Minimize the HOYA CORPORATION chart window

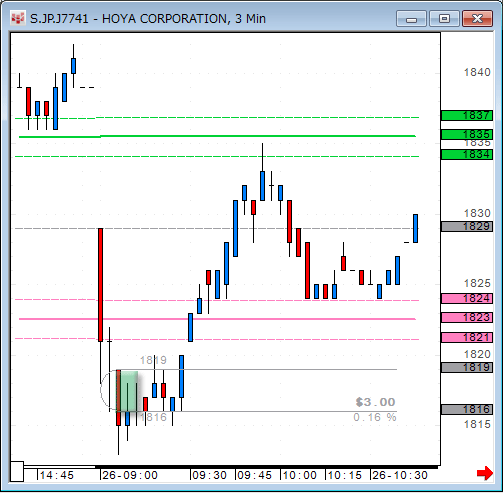pyautogui.click(x=411, y=18)
